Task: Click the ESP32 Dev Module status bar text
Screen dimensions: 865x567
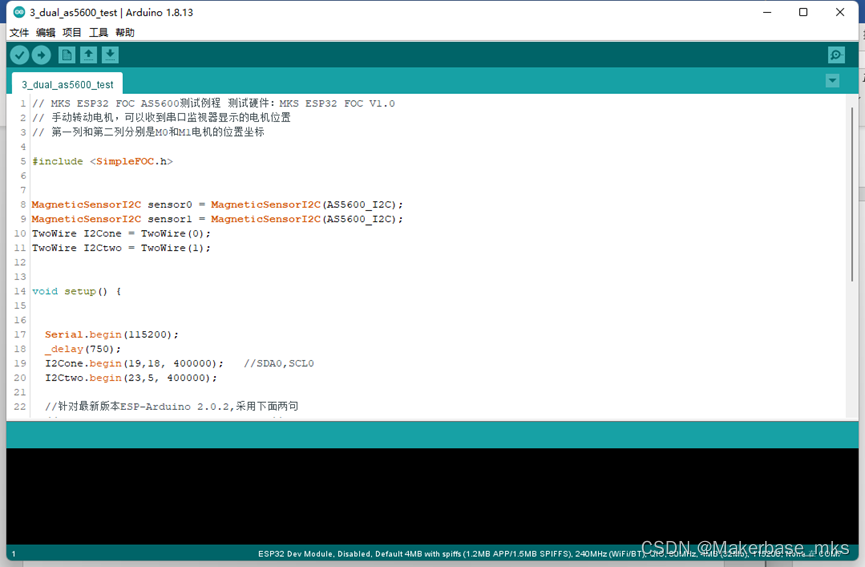Action: point(549,553)
